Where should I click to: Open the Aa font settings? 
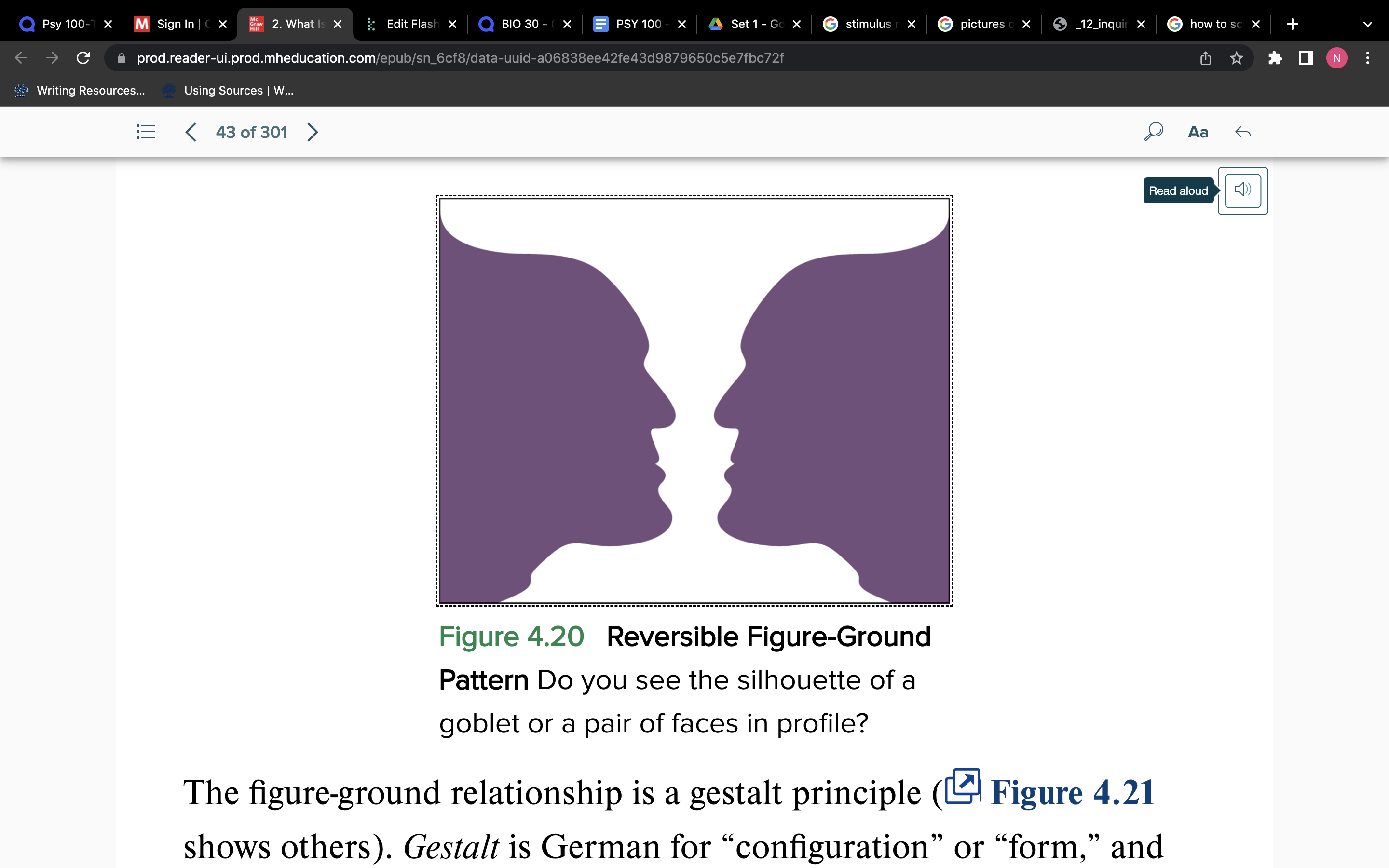tap(1198, 132)
